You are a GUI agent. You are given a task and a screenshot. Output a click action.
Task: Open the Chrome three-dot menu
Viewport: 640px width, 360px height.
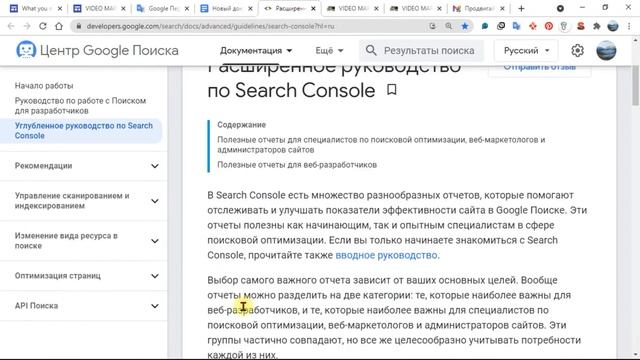(629, 26)
